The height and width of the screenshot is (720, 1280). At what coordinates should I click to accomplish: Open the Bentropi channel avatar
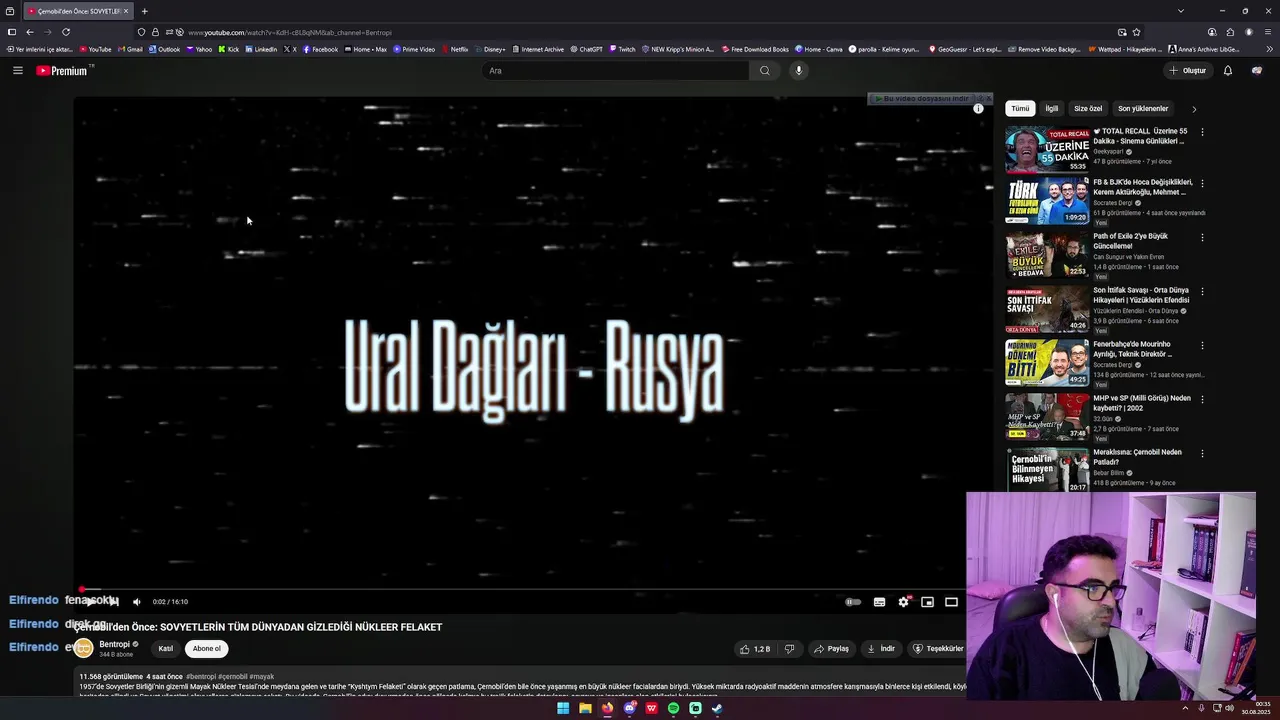click(x=84, y=648)
